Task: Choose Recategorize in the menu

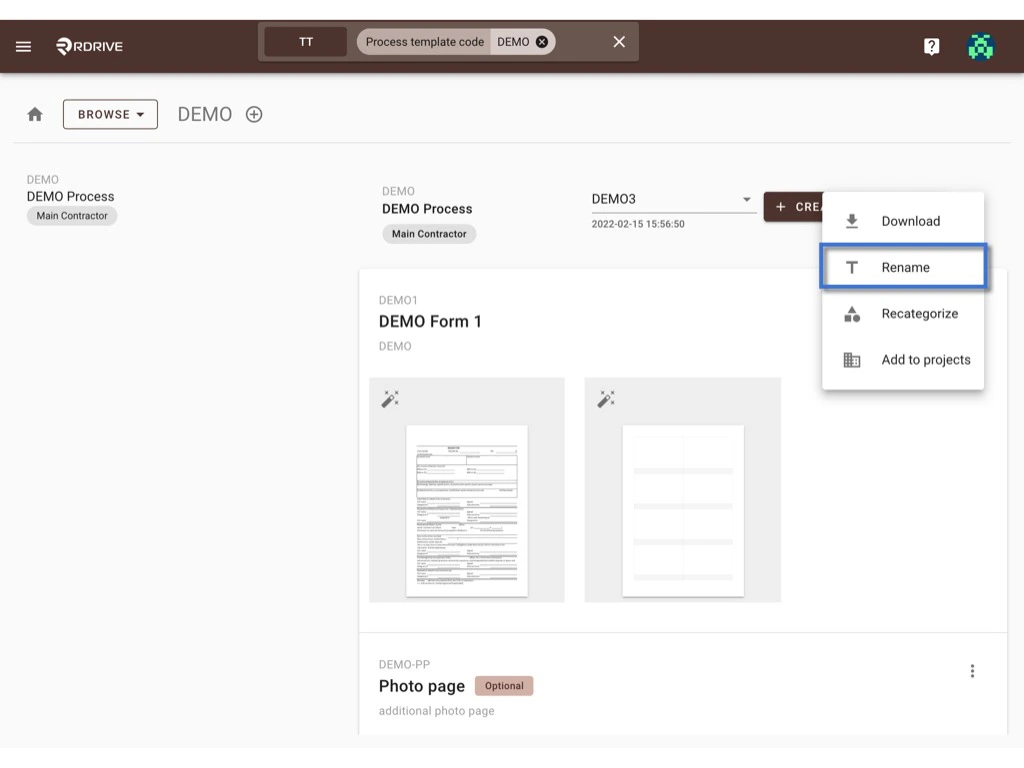Action: click(903, 313)
